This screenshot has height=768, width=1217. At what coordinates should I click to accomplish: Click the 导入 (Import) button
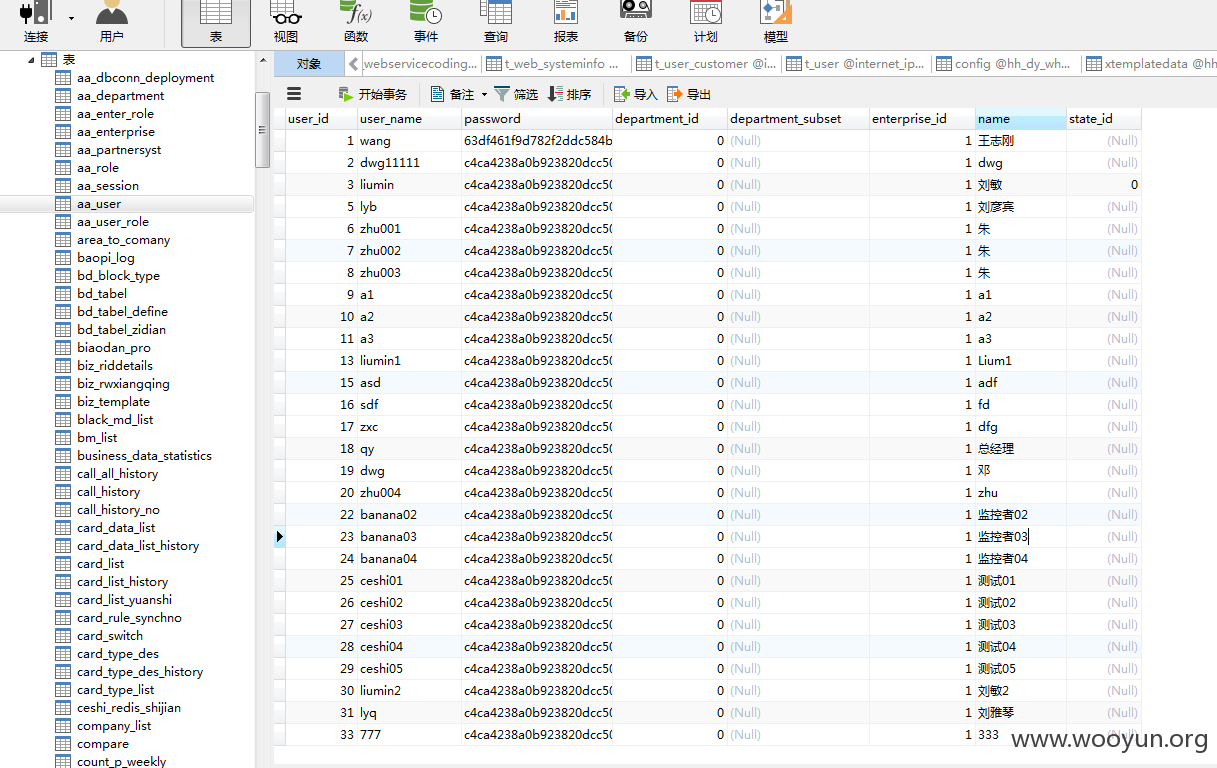coord(636,94)
